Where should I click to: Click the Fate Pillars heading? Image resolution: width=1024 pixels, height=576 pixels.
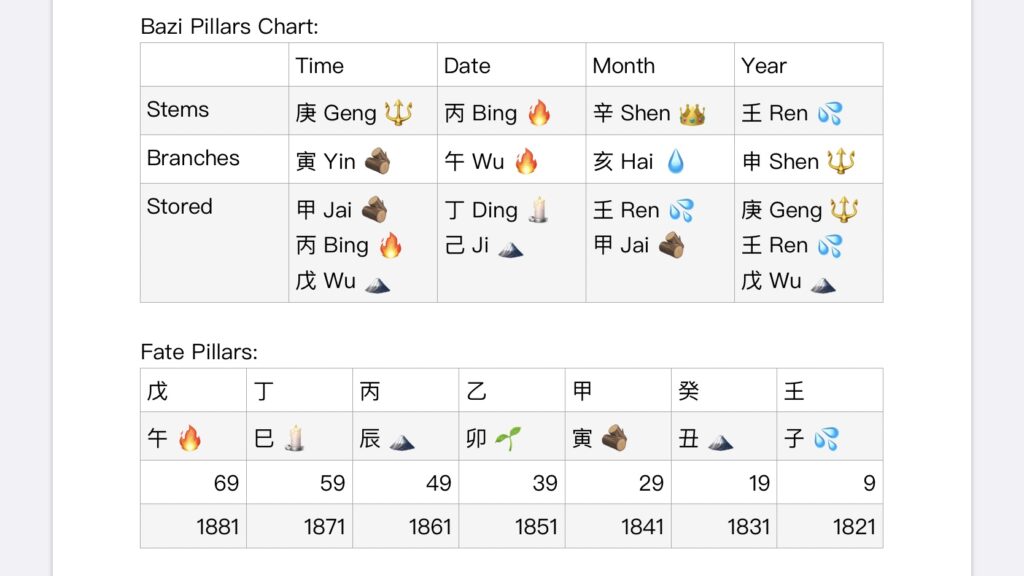pyautogui.click(x=199, y=352)
